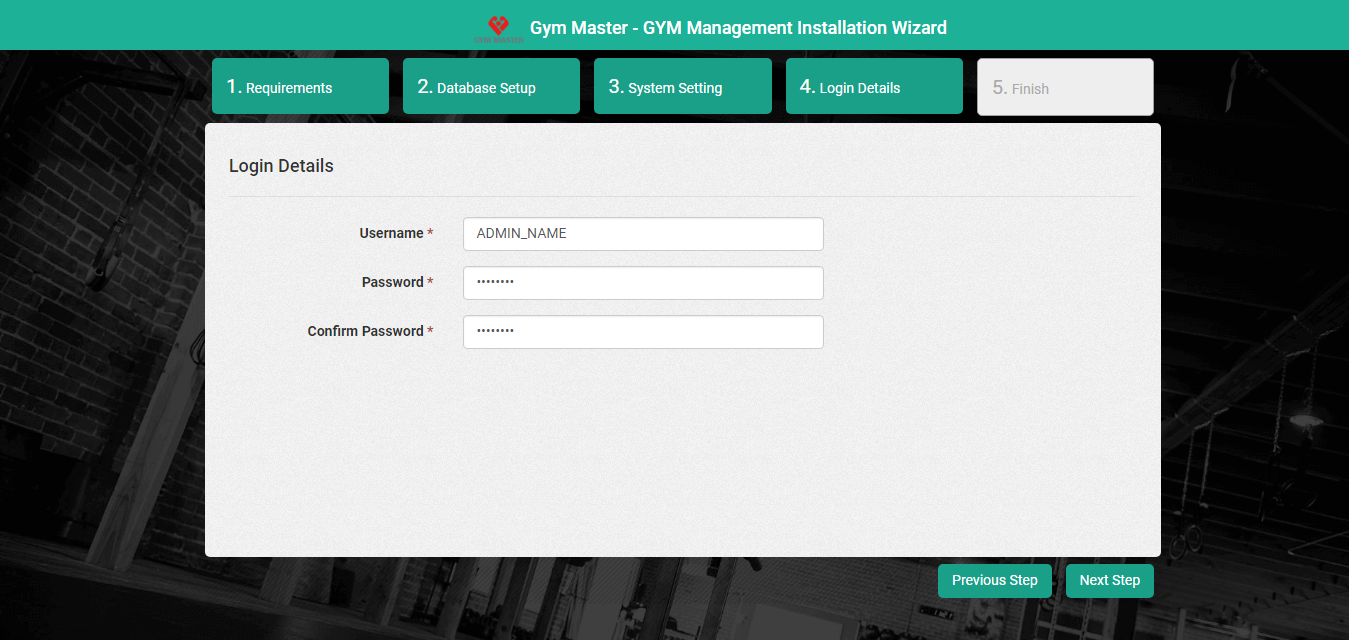Go back with Previous Step button
Screen dimensions: 1349x640
[994, 581]
